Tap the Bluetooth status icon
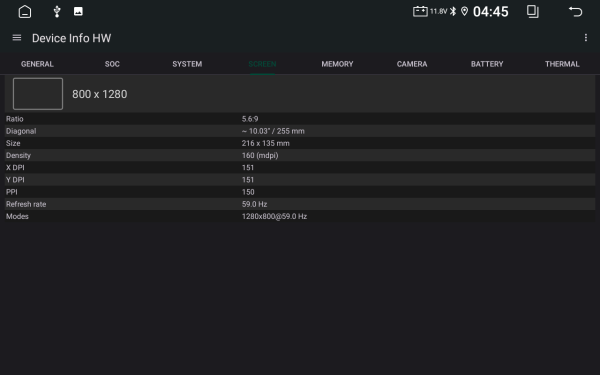Viewport: 600px width, 375px height. click(x=453, y=11)
